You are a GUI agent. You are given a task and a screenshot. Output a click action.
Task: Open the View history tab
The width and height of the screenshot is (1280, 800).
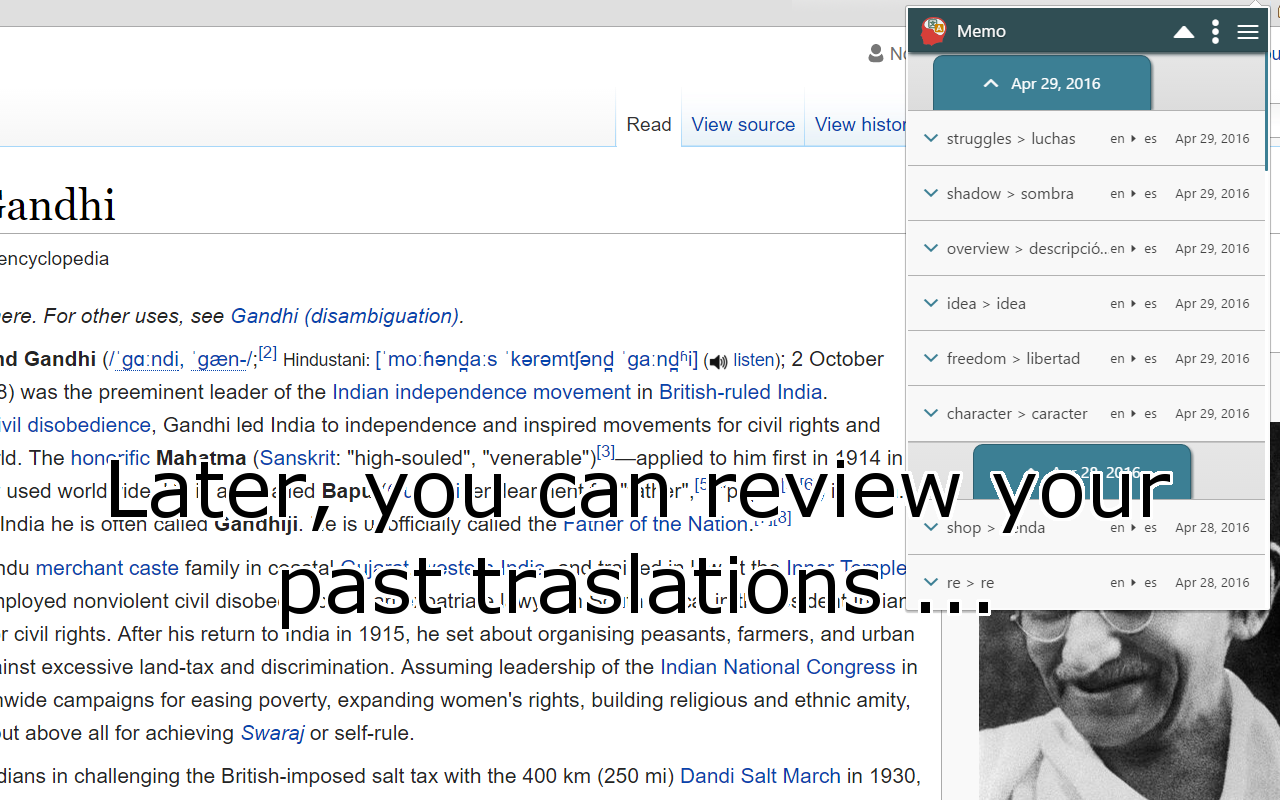point(861,125)
